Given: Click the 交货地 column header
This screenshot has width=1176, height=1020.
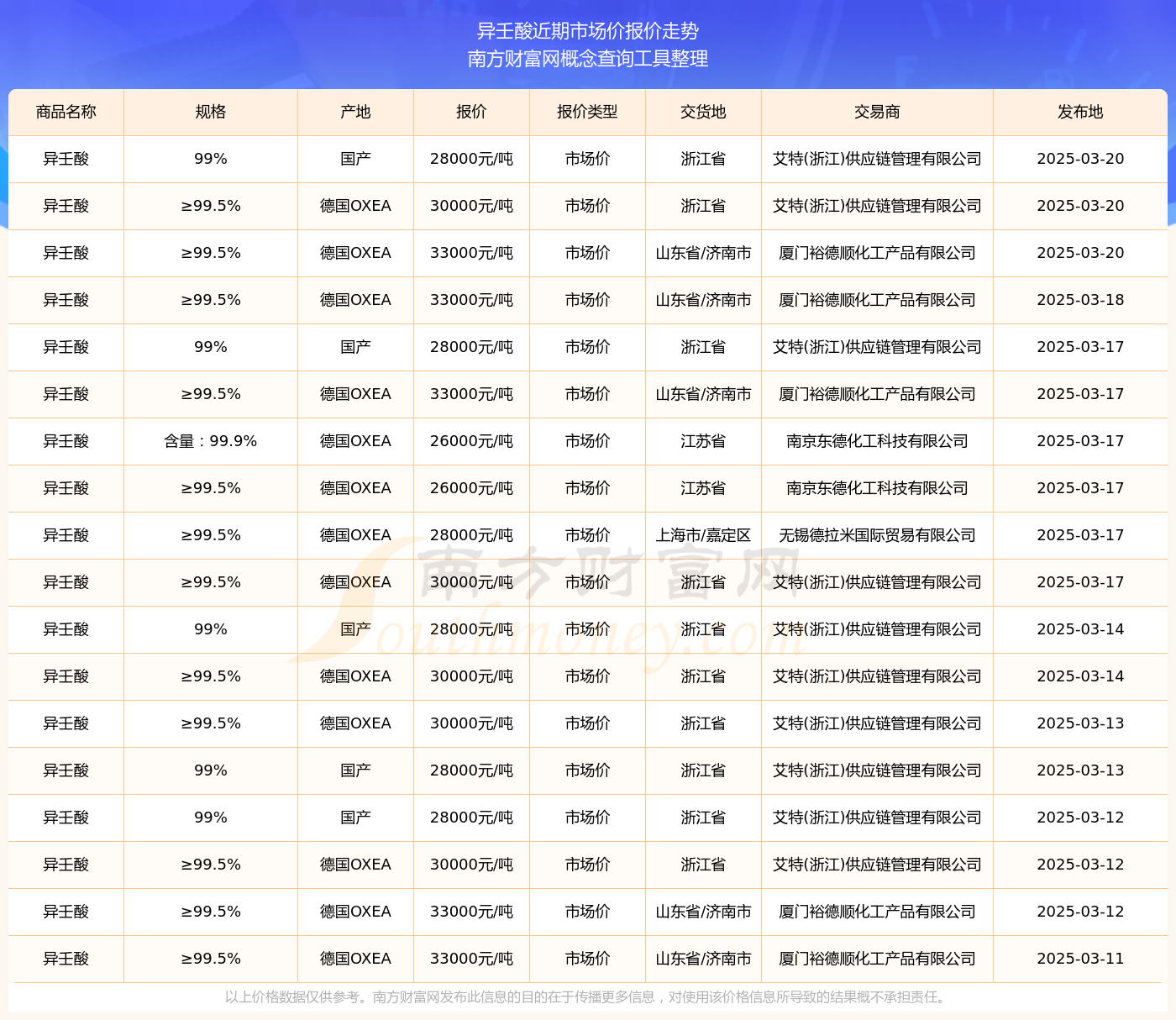Looking at the screenshot, I should (703, 112).
